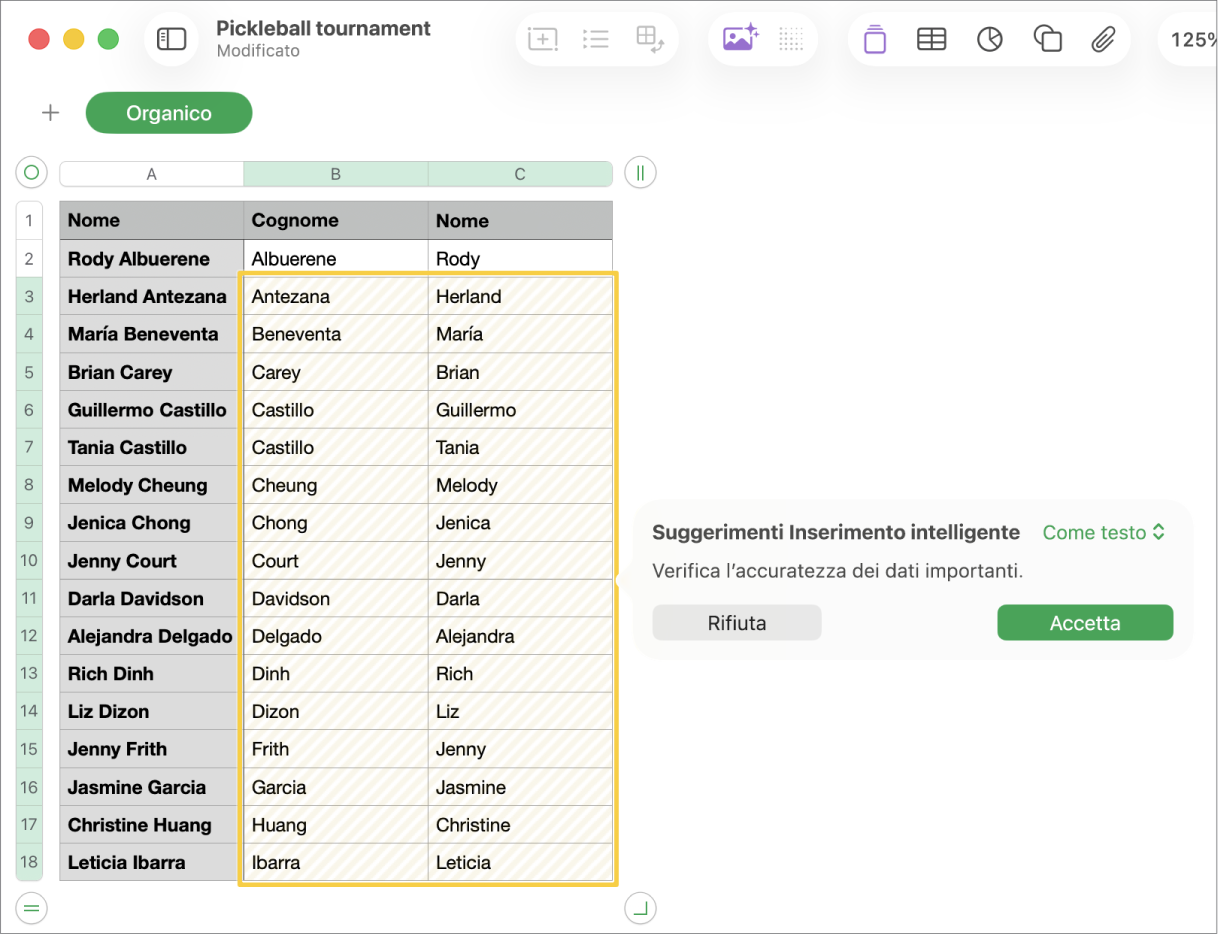Add a new sheet with the plus
1218x934 pixels.
(x=50, y=113)
